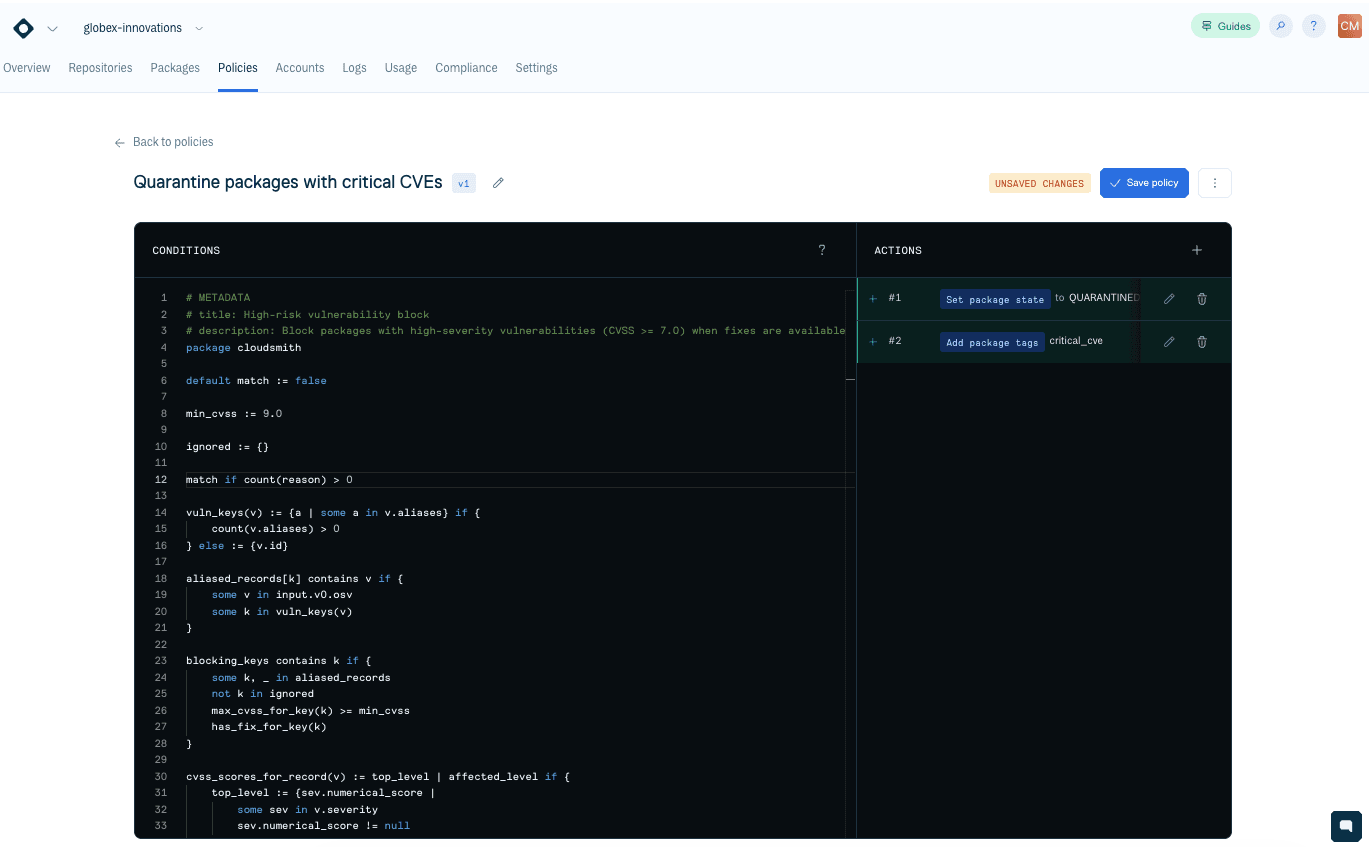Click the Set package state label
1369x847 pixels.
995,299
